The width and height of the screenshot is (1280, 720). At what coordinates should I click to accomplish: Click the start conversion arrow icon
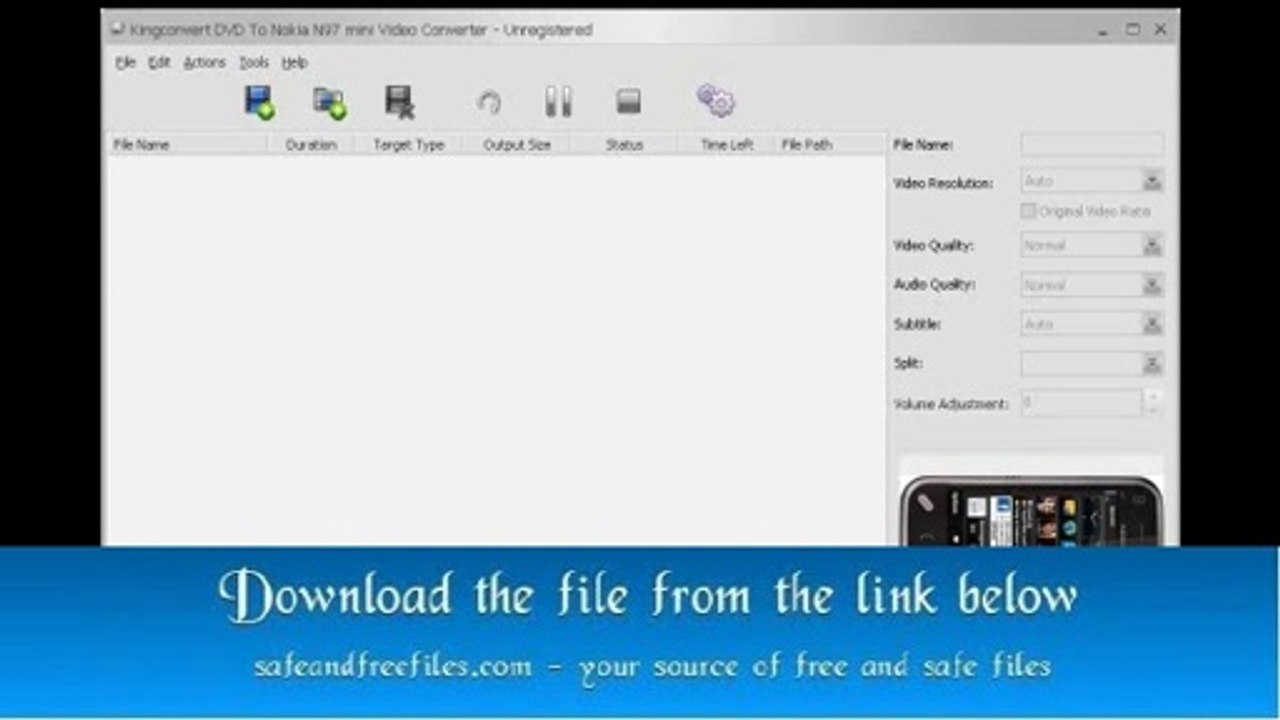(x=489, y=102)
